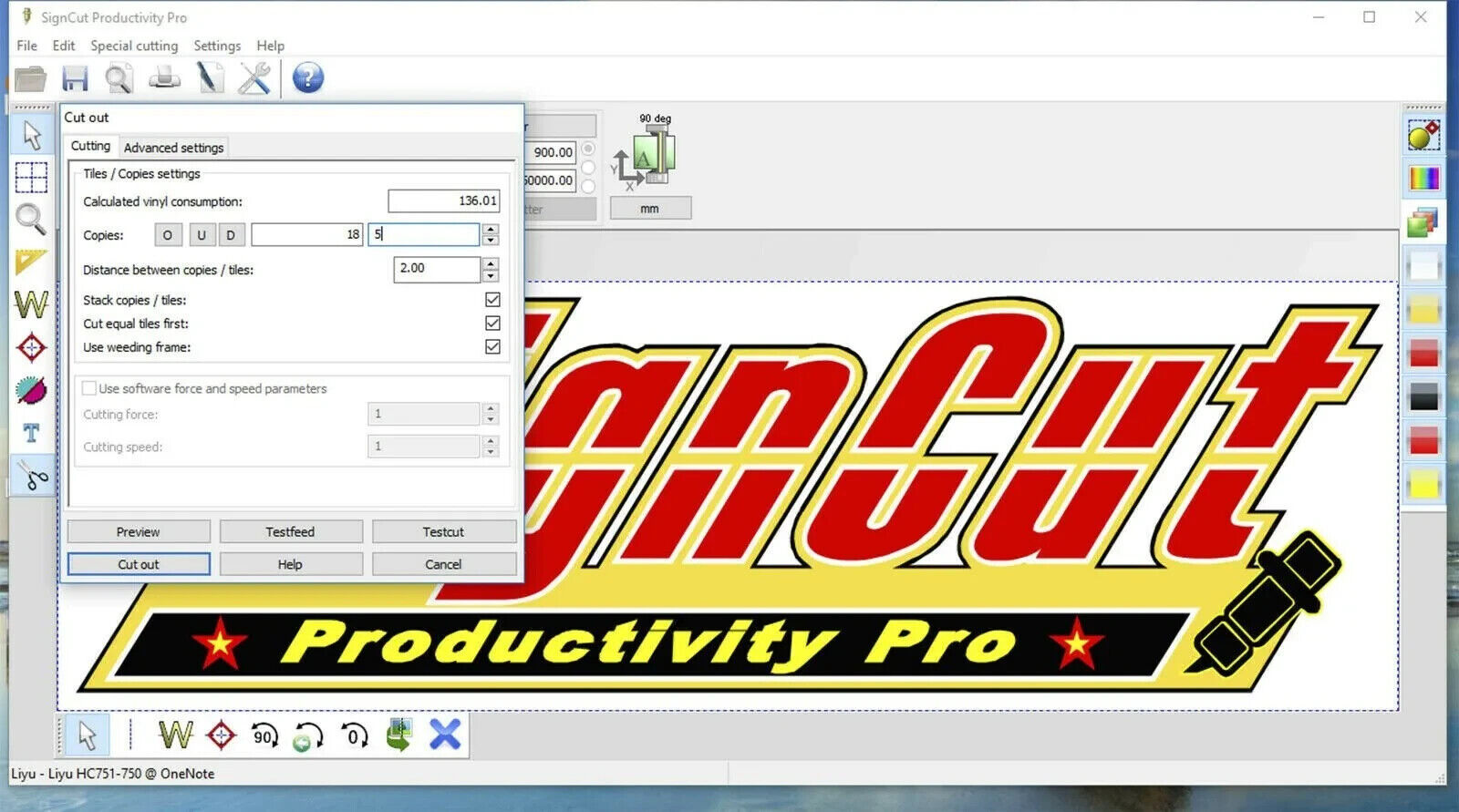Click the Calculated vinyl consumption field
Screen dimensions: 1459x812
444,200
